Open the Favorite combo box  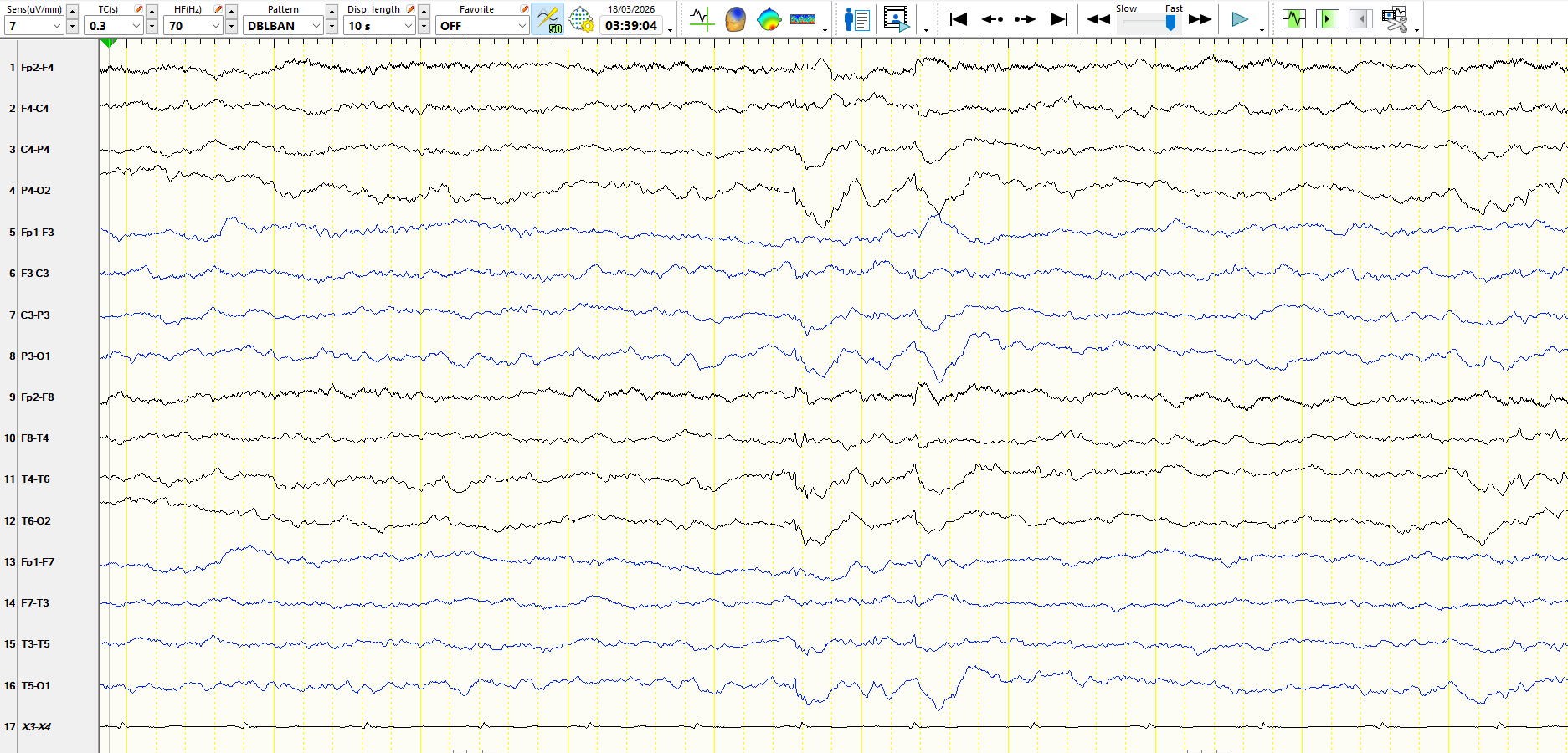(x=521, y=26)
